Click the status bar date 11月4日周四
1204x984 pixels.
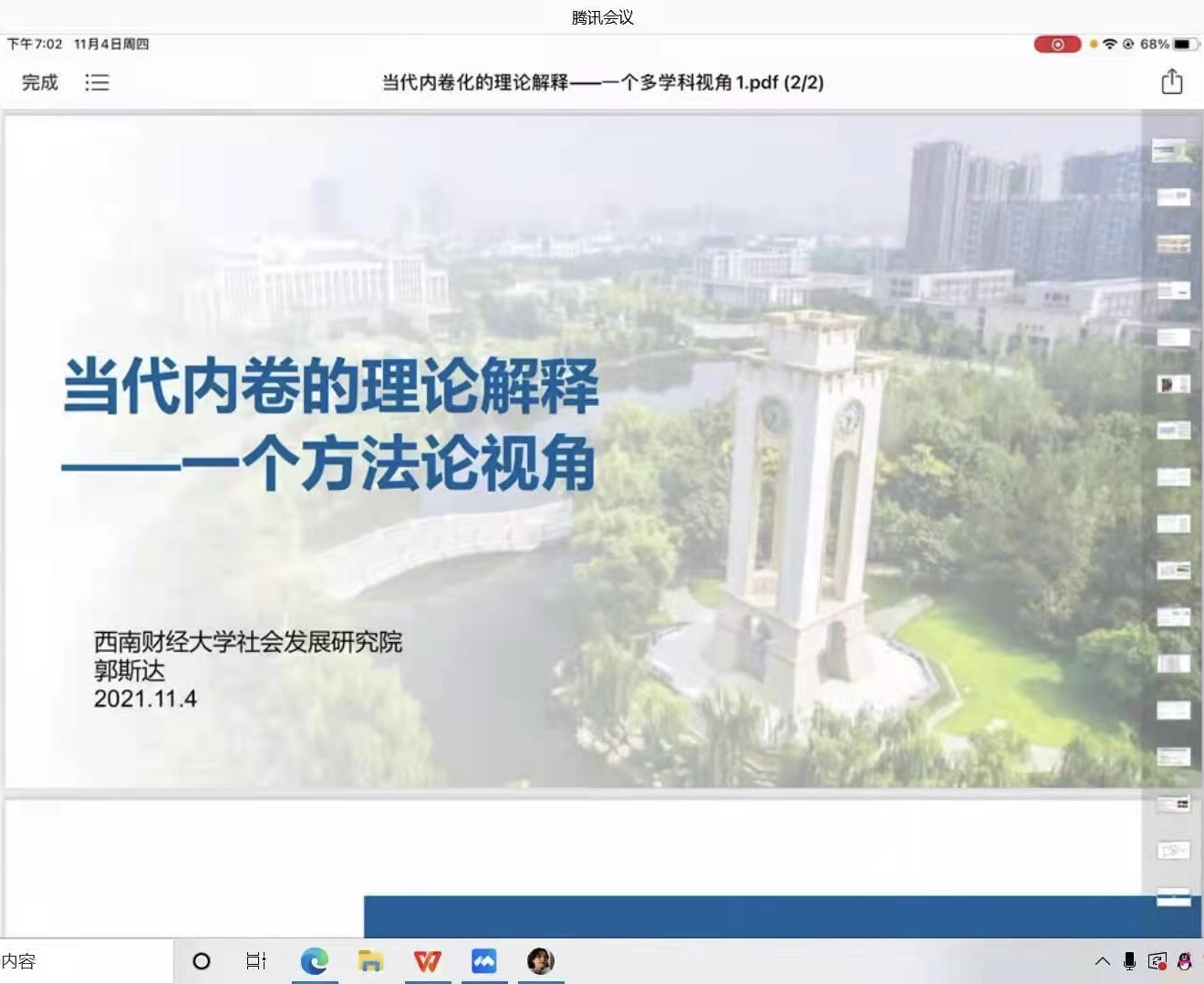point(111,44)
